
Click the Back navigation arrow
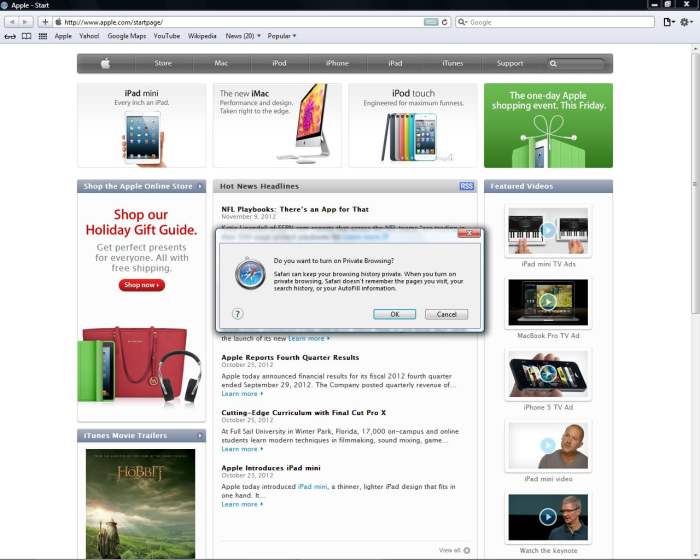pyautogui.click(x=12, y=22)
